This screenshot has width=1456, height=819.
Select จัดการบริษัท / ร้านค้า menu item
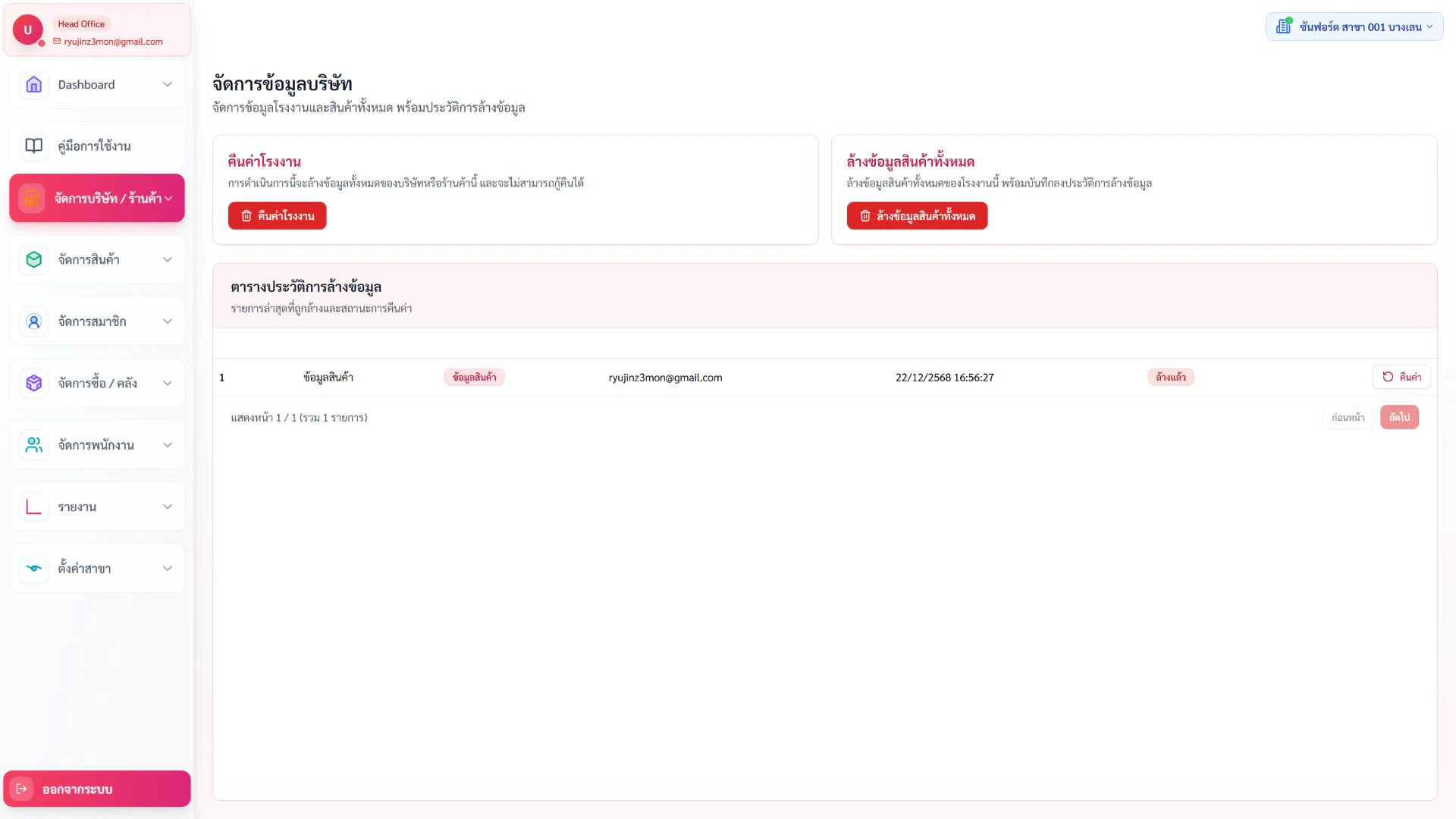pyautogui.click(x=97, y=198)
